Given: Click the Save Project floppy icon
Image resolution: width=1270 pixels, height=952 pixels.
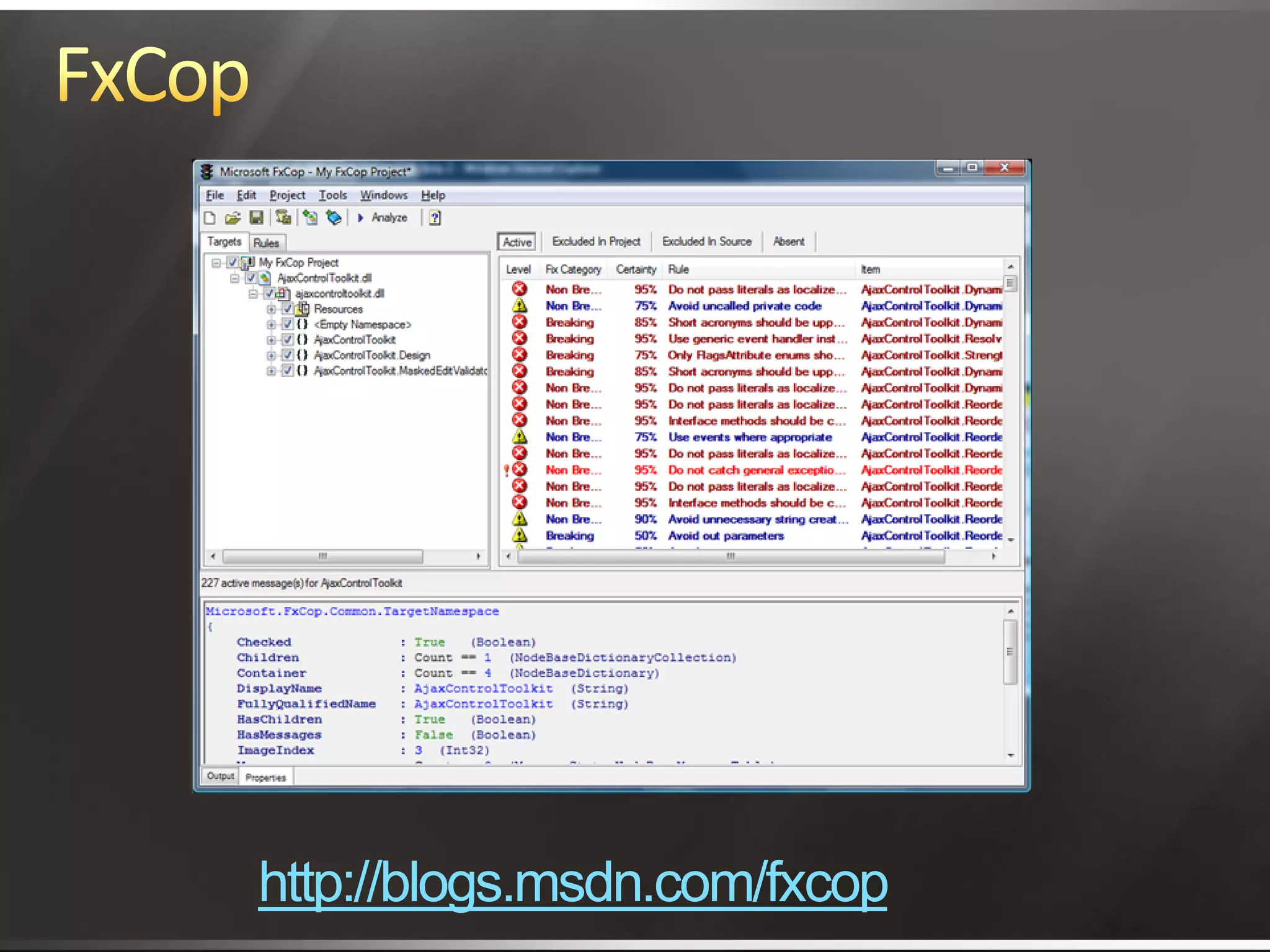Looking at the screenshot, I should pyautogui.click(x=256, y=218).
